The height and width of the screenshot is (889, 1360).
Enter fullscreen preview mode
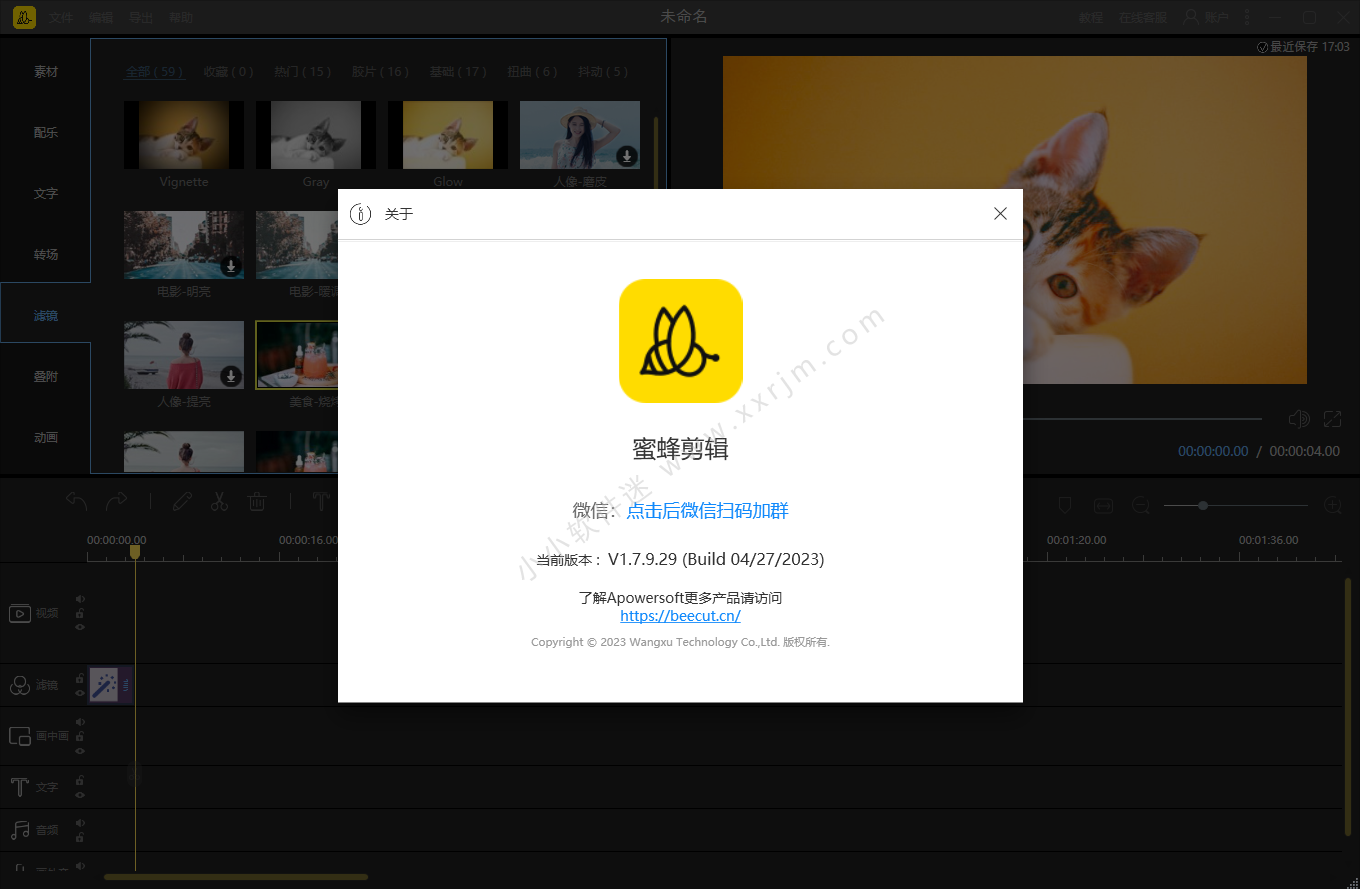coord(1332,419)
